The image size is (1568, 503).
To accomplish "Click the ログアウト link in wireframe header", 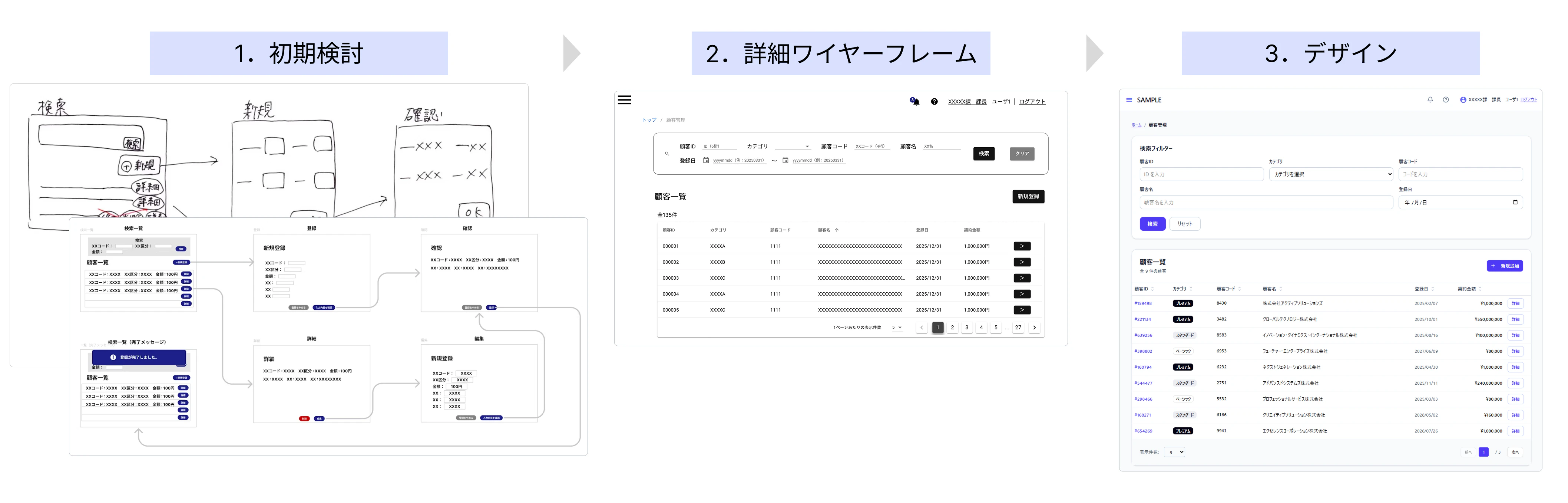I will 1032,102.
